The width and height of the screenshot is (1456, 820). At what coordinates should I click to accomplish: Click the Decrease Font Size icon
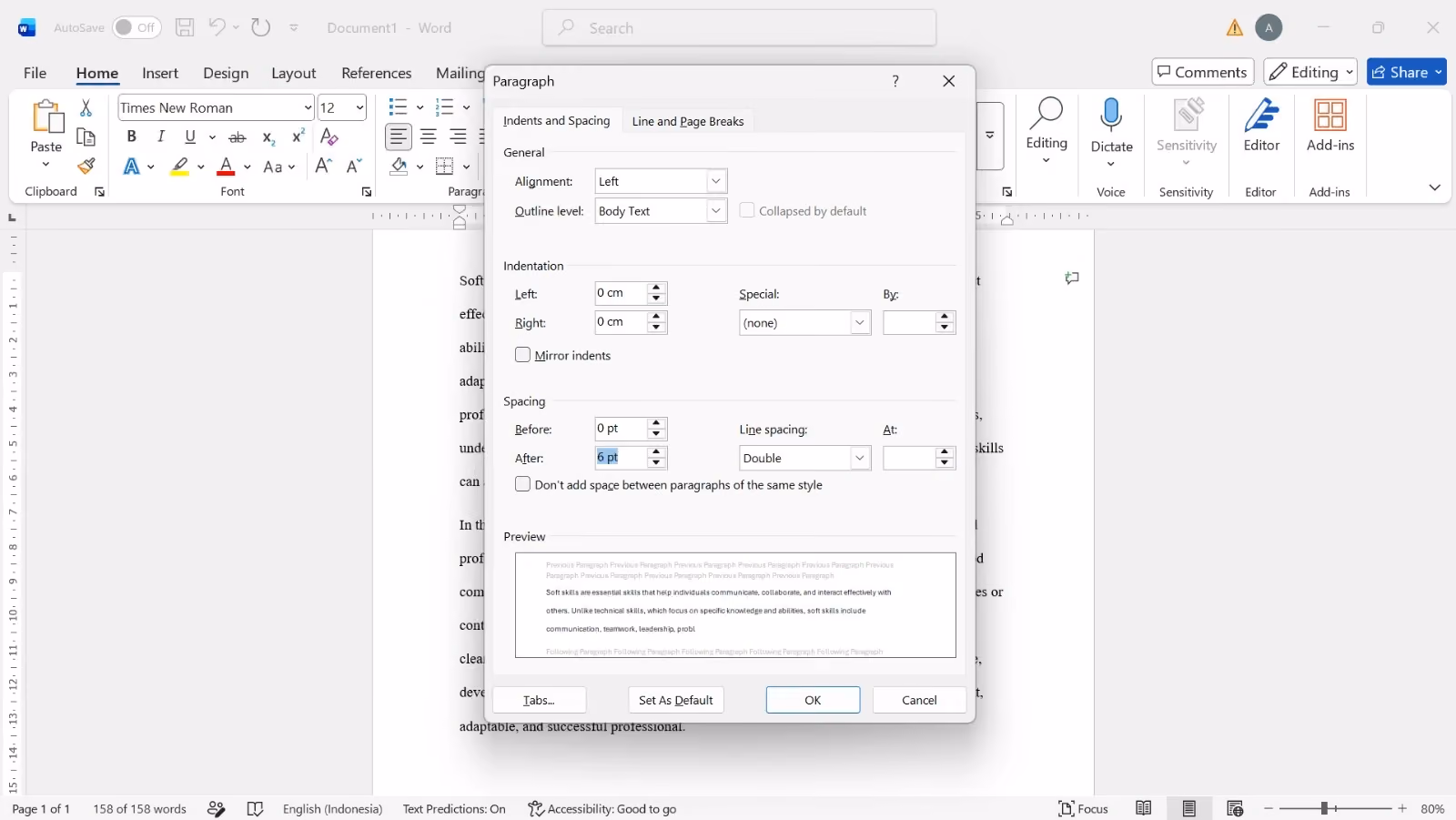click(354, 167)
